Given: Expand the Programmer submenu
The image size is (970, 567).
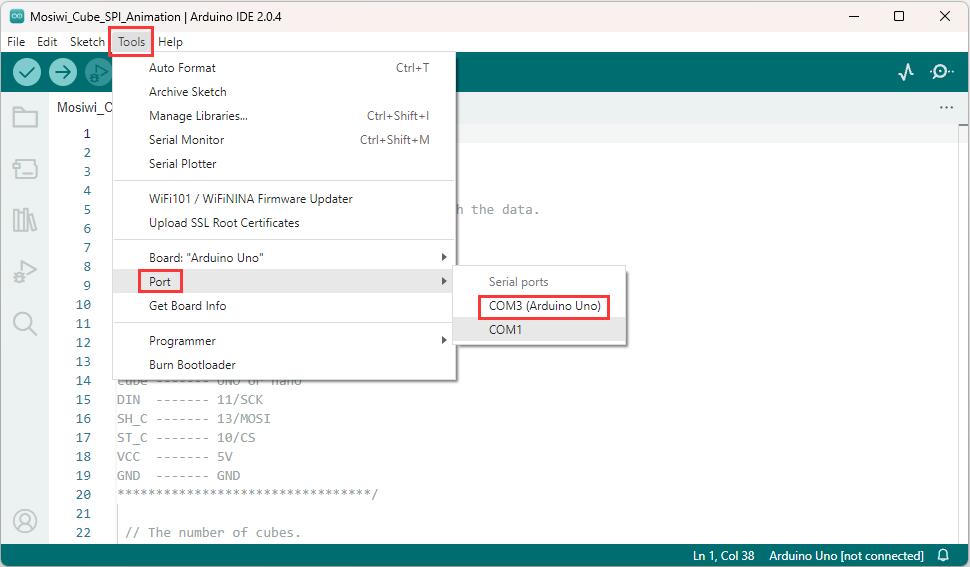Looking at the screenshot, I should [285, 341].
